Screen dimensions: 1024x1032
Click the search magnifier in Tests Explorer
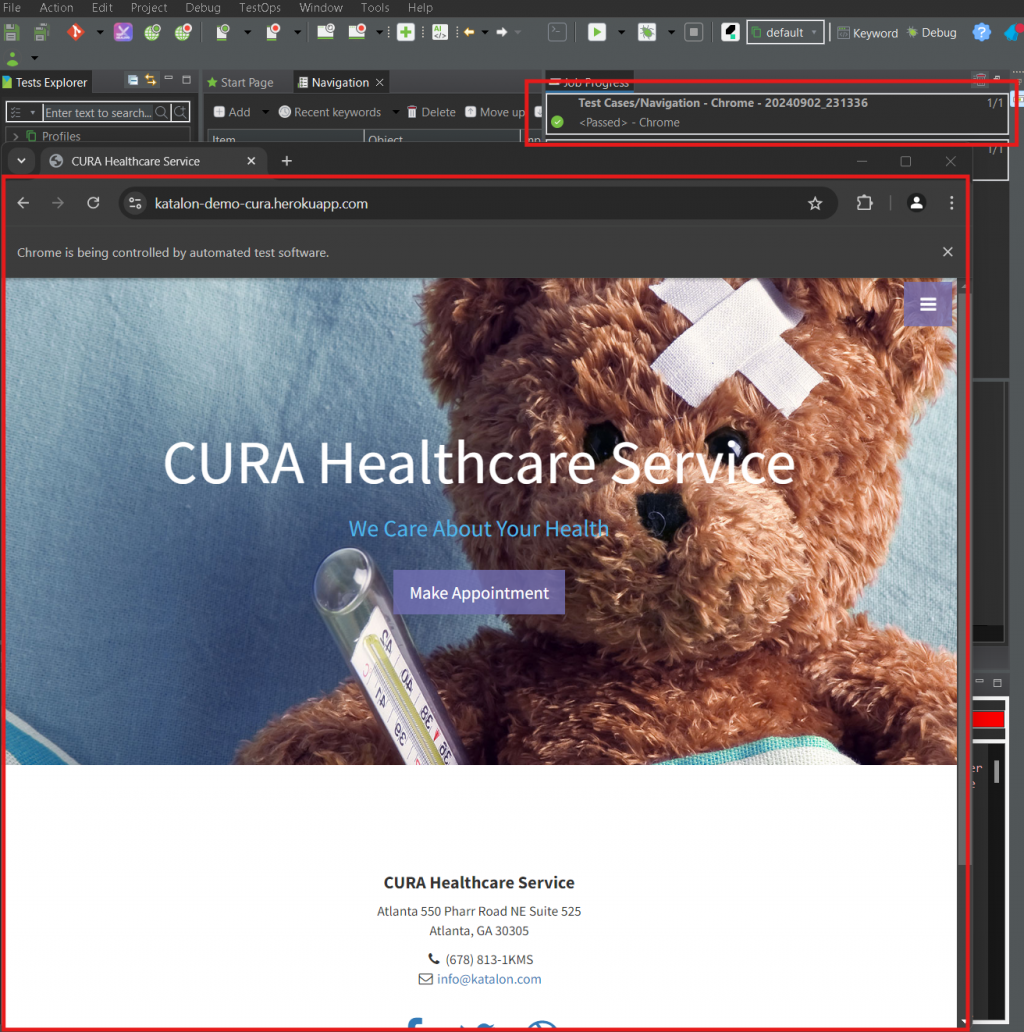coord(161,113)
